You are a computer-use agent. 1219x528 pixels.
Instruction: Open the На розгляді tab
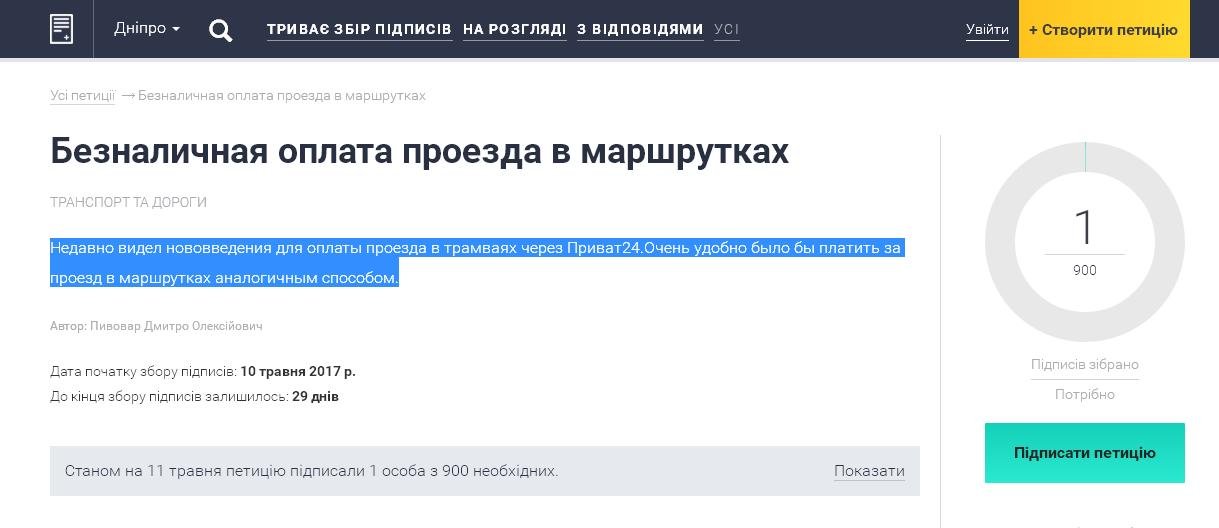[x=514, y=30]
